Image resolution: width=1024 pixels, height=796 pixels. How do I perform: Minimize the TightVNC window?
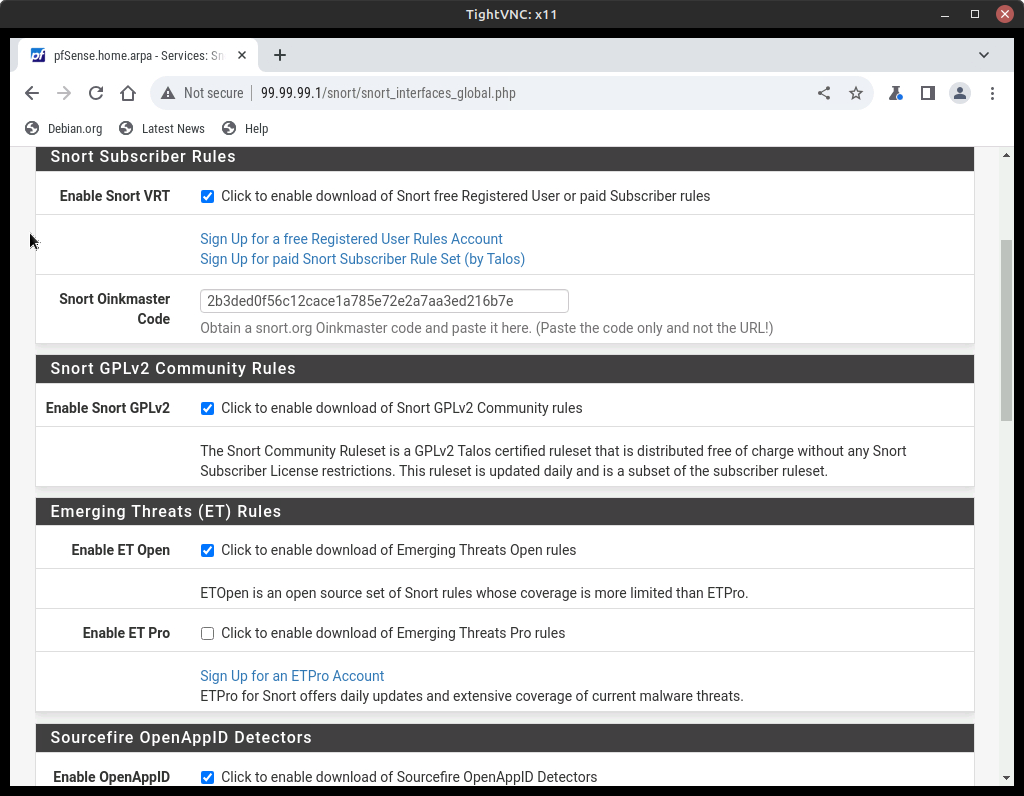pos(944,14)
